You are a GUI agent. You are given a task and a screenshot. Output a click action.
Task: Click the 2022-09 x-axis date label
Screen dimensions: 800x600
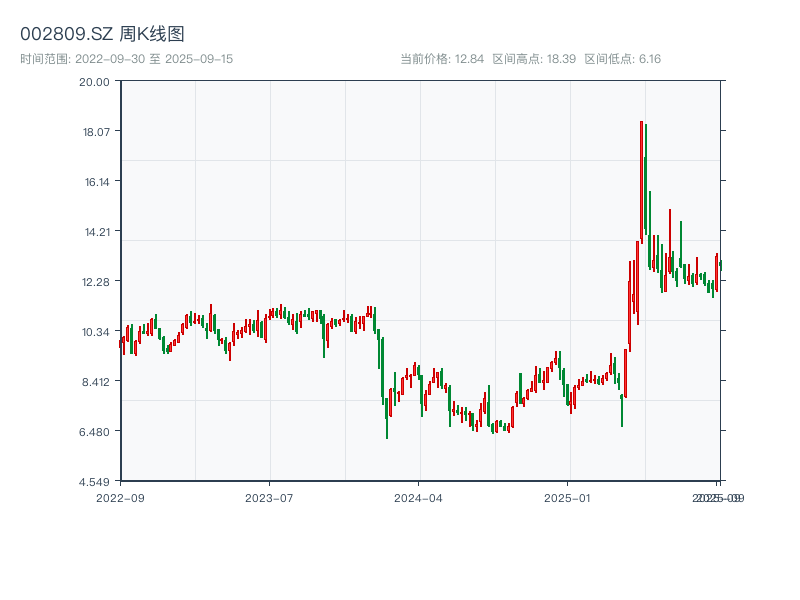click(x=120, y=497)
